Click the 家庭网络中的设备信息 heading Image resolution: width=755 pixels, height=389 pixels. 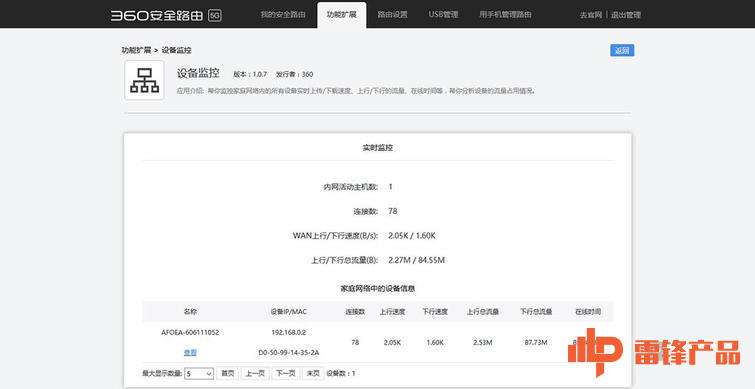pos(378,288)
